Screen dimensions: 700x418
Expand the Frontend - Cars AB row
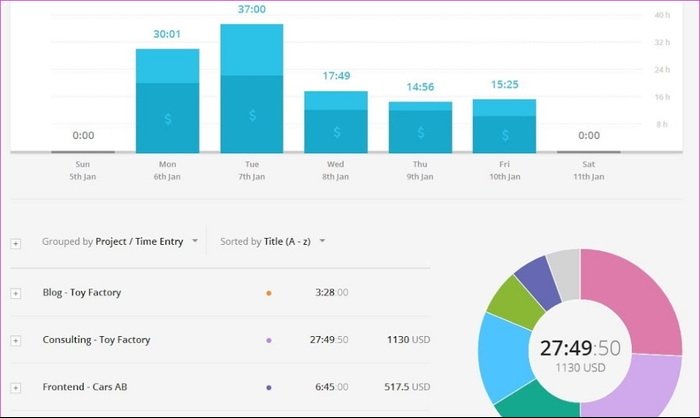pyautogui.click(x=15, y=388)
